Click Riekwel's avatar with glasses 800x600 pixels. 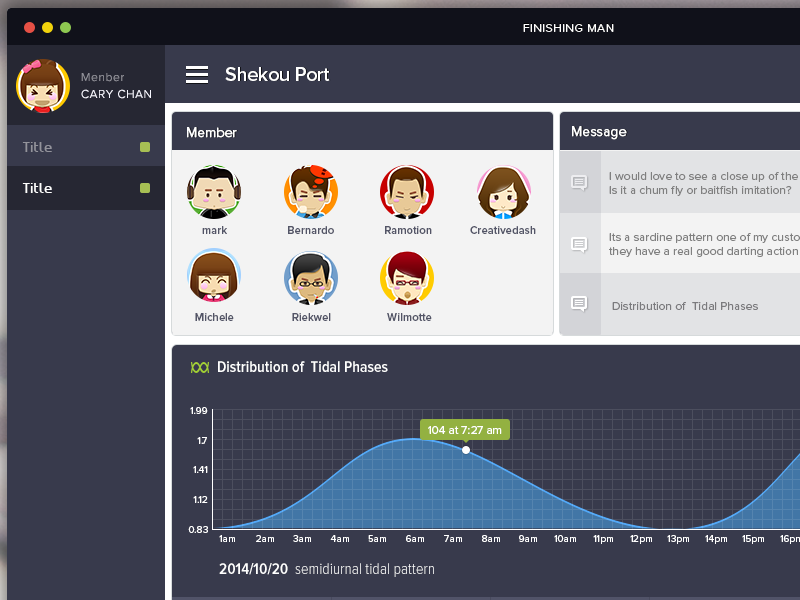point(310,277)
